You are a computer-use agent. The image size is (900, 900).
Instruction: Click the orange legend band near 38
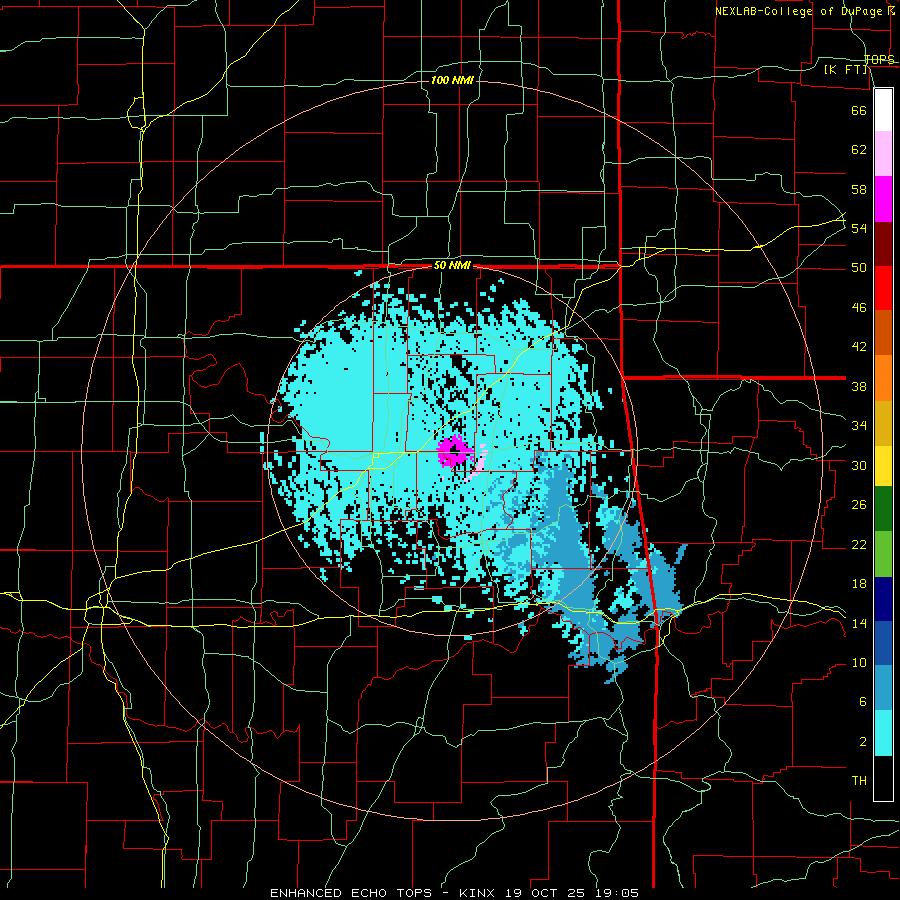pos(883,378)
